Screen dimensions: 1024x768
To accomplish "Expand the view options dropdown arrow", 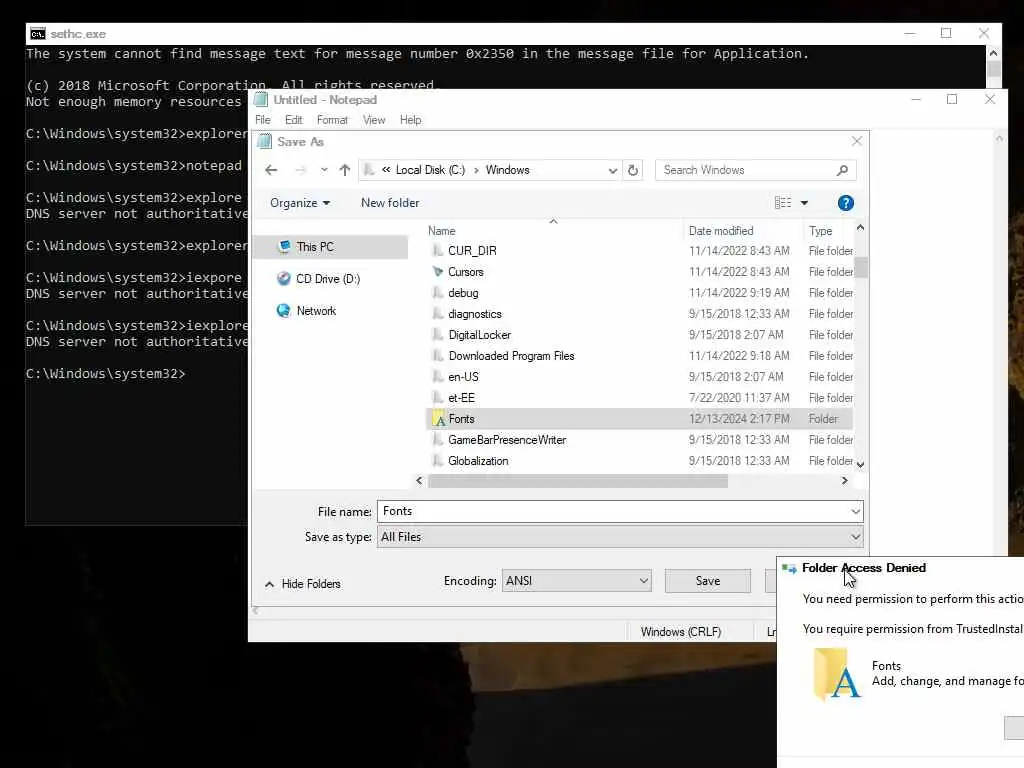I will [x=805, y=203].
